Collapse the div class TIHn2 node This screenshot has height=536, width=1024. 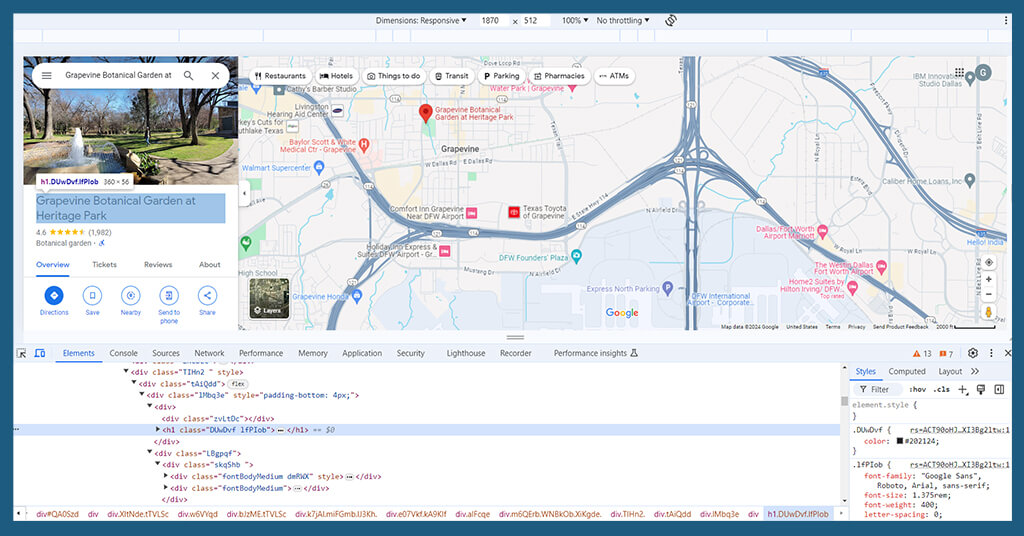coord(126,371)
